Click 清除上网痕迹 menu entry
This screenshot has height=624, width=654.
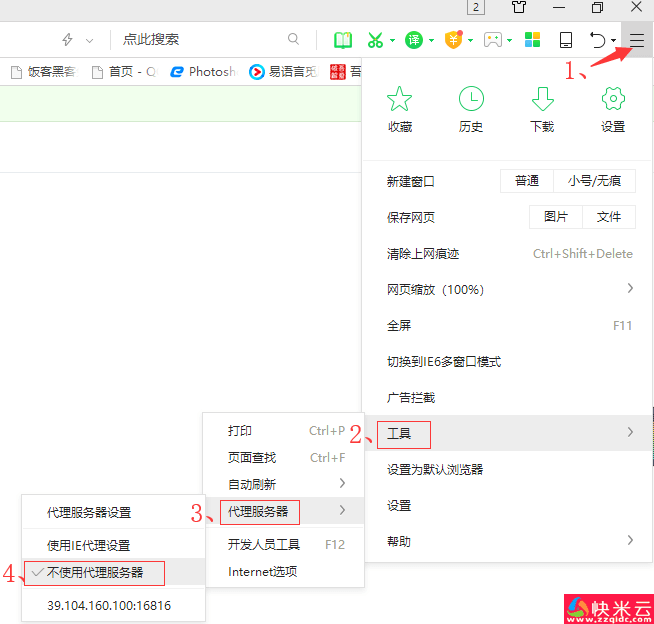(423, 254)
